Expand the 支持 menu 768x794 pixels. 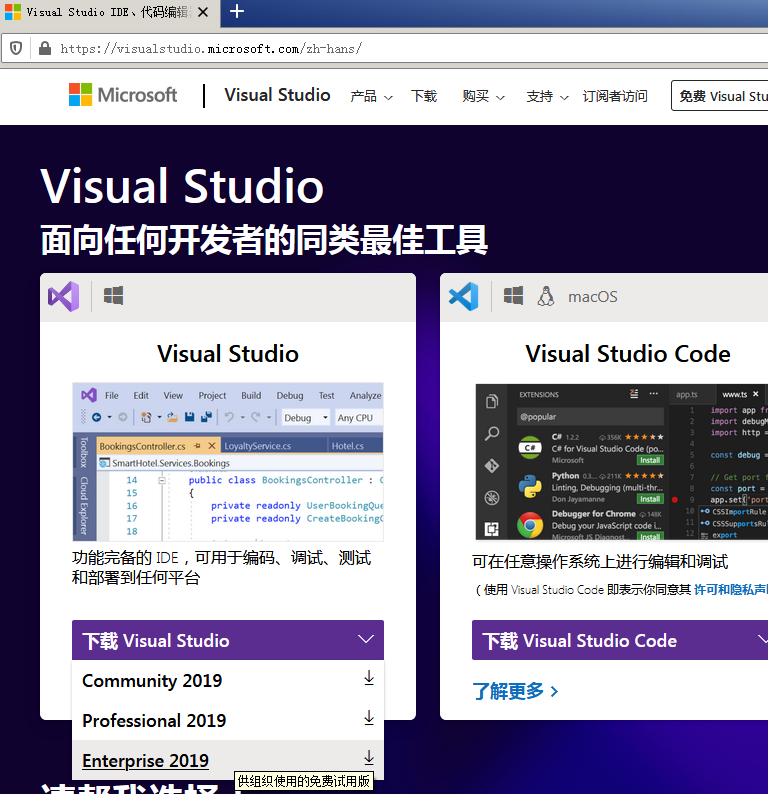point(547,96)
